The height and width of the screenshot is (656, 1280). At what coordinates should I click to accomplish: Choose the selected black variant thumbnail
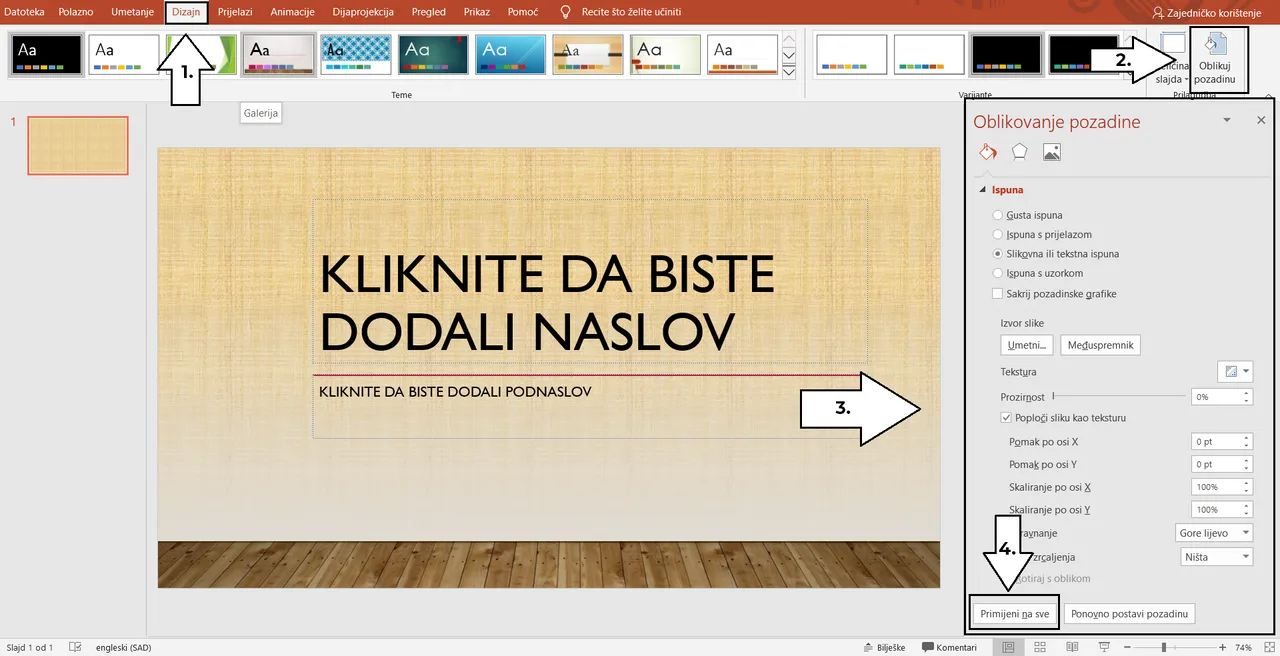pyautogui.click(x=1006, y=54)
